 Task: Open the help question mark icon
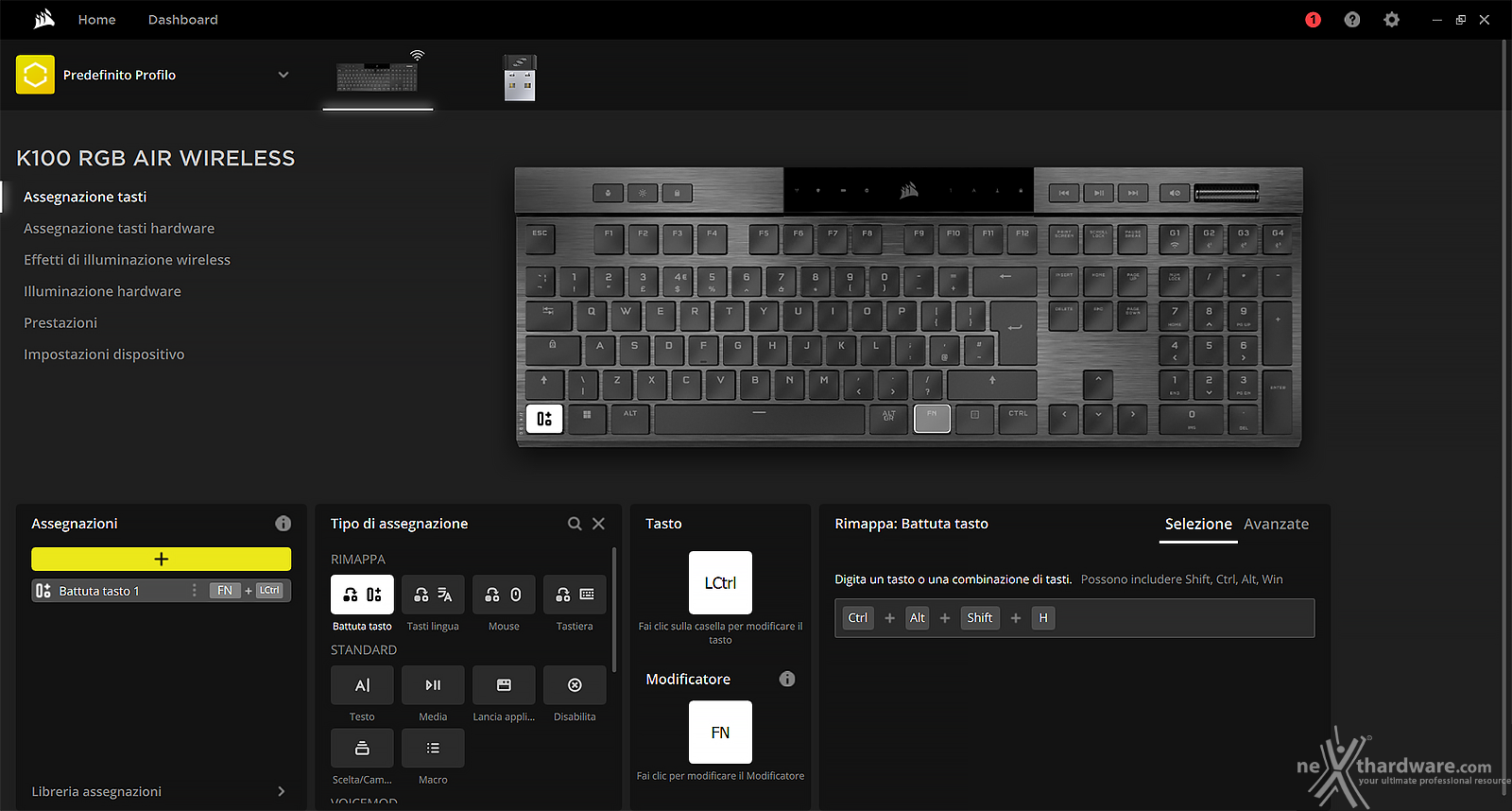(x=1352, y=20)
